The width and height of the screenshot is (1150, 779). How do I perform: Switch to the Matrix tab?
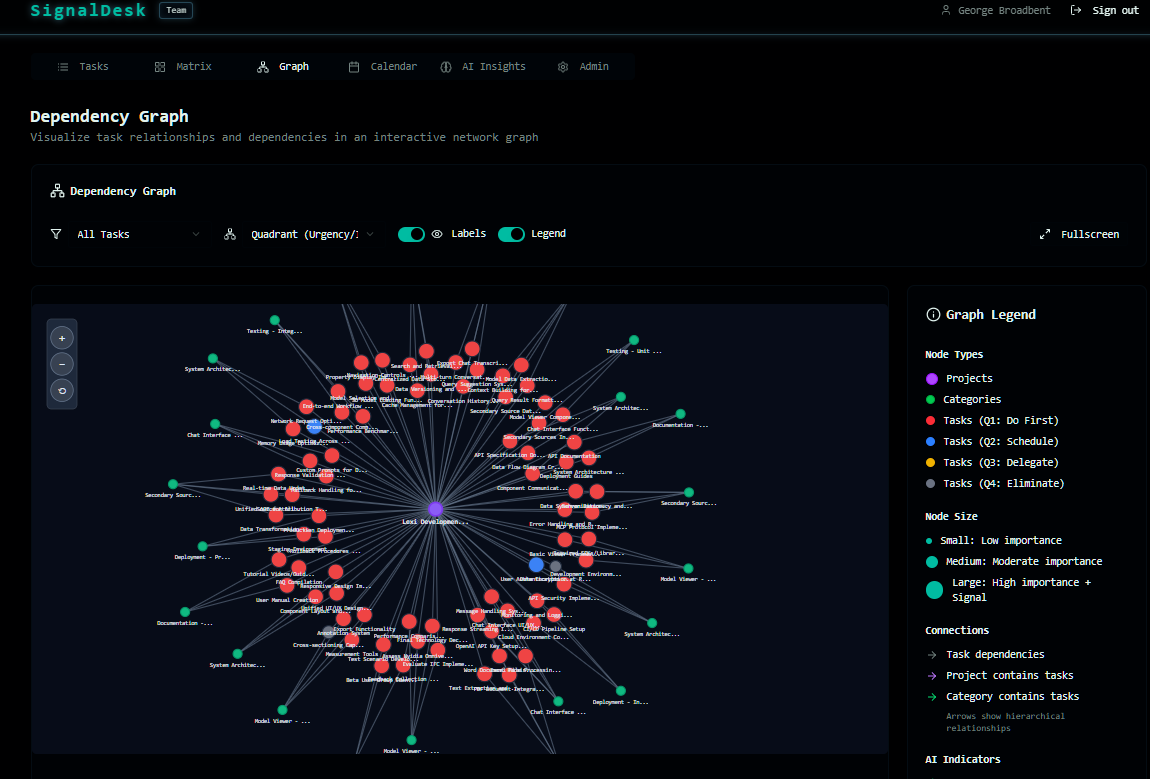(183, 67)
